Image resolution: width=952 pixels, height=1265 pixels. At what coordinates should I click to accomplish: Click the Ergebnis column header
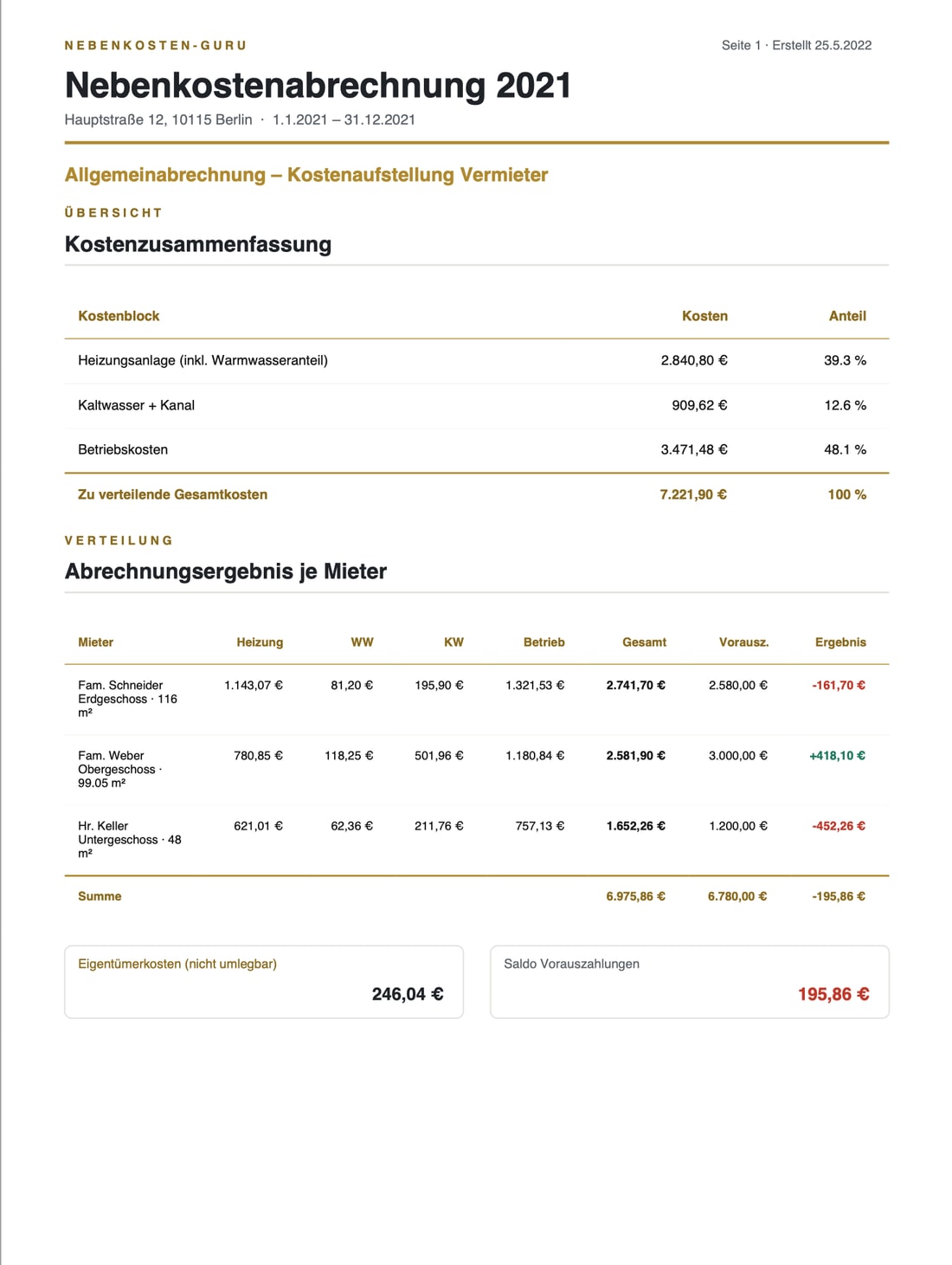point(840,642)
